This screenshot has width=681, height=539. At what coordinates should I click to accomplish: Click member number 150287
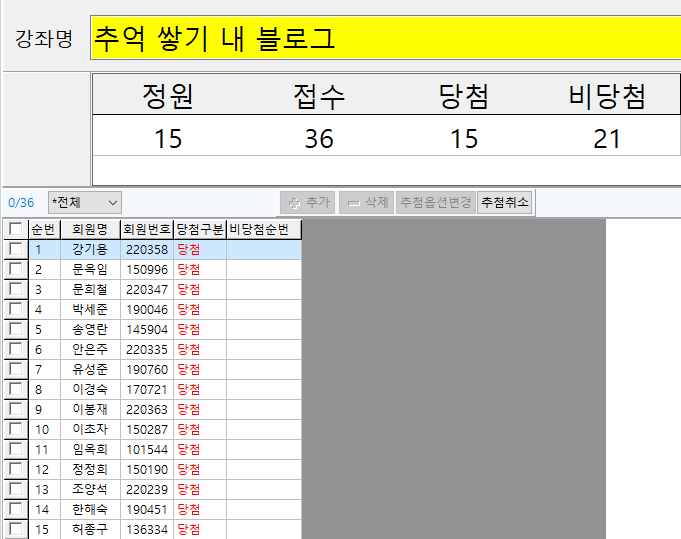click(147, 430)
